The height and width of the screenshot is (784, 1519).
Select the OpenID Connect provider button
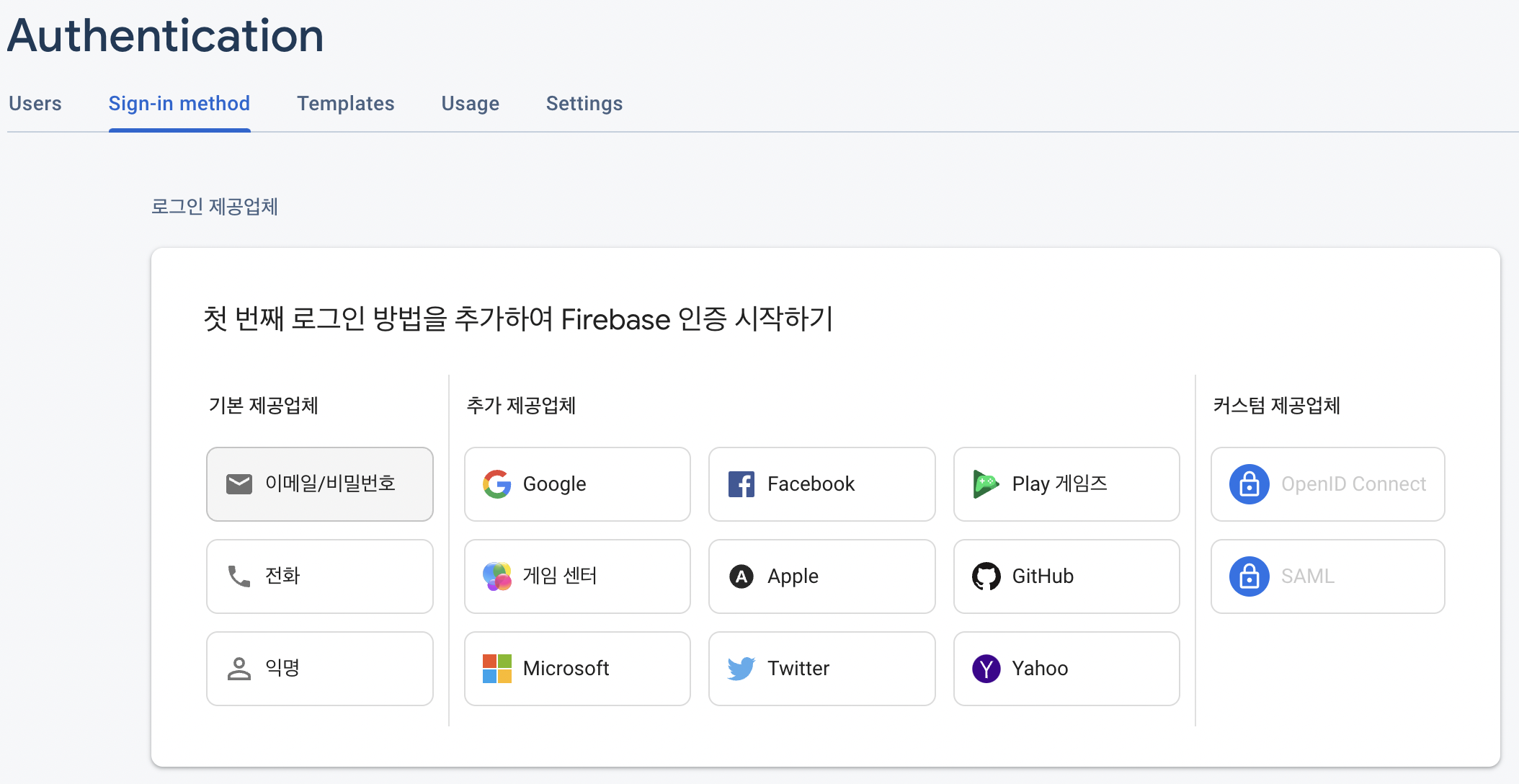[1328, 484]
